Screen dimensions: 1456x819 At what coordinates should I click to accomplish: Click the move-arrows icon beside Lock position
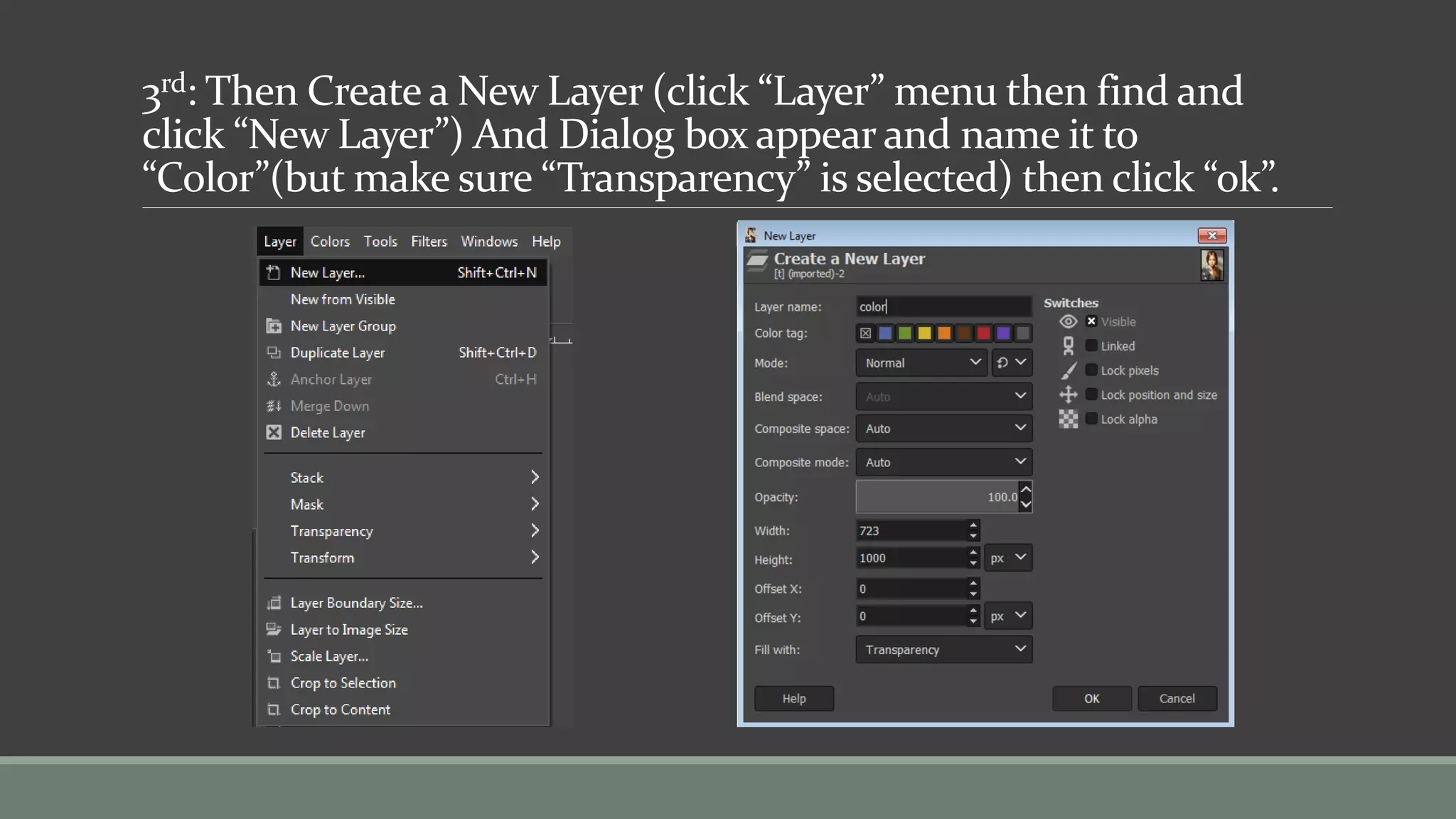tap(1068, 395)
